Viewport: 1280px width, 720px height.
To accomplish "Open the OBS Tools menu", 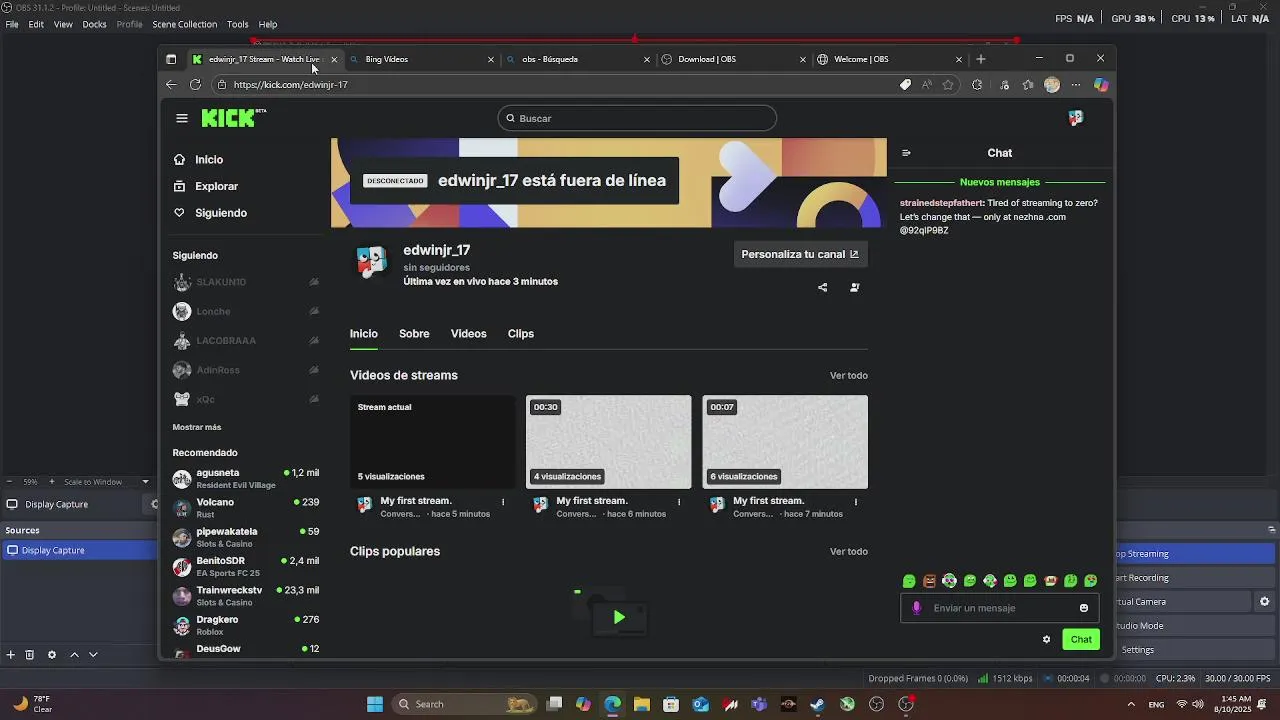I will pos(238,24).
